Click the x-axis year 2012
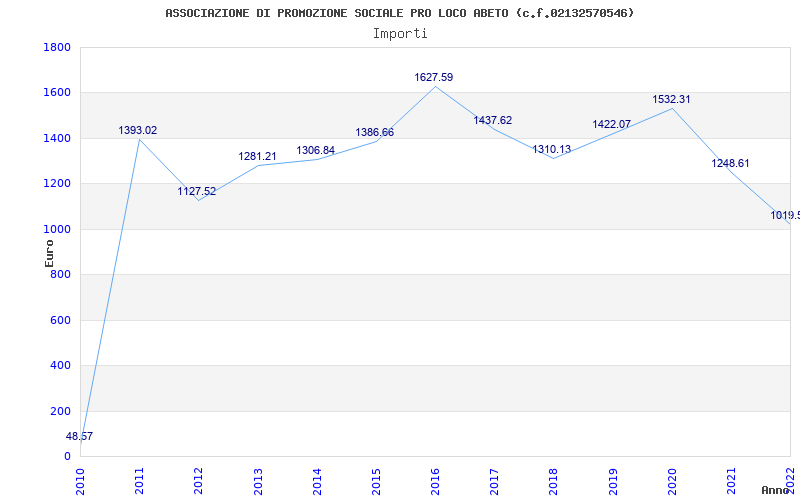 (x=198, y=481)
